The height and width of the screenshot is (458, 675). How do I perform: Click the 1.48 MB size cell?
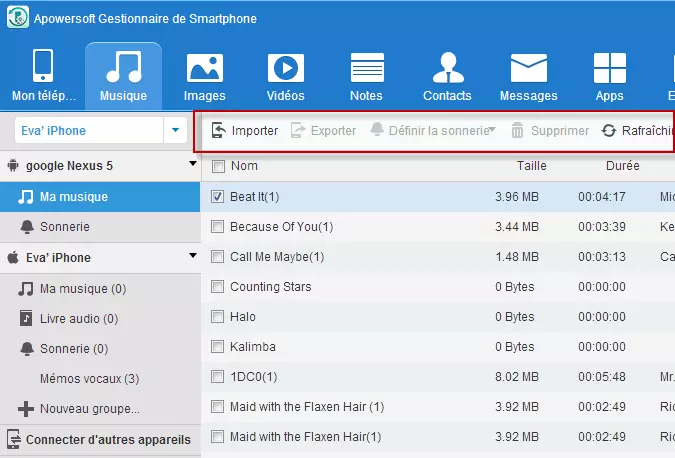517,257
